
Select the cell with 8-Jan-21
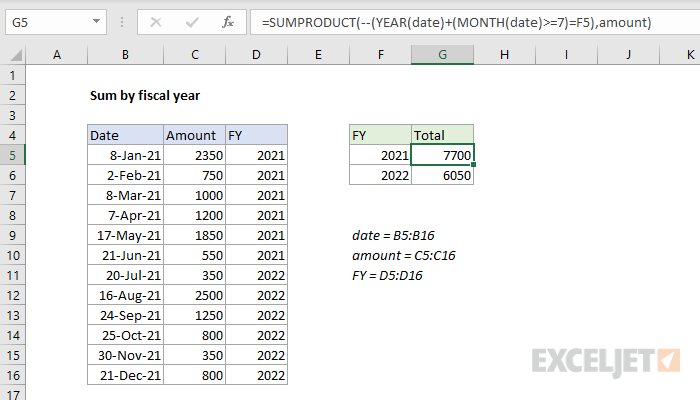pos(125,155)
